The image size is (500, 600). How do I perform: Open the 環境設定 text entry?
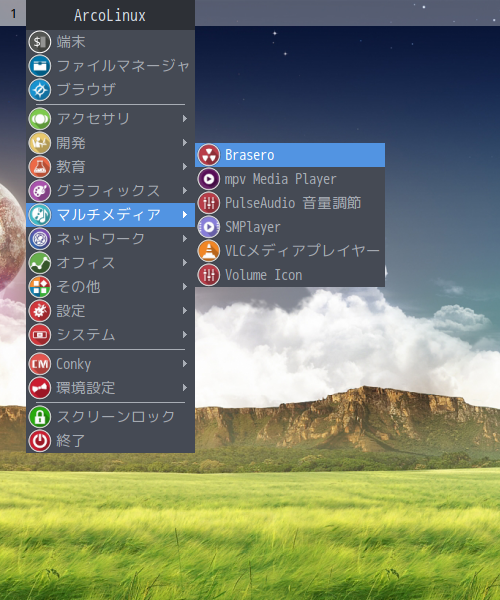click(85, 388)
